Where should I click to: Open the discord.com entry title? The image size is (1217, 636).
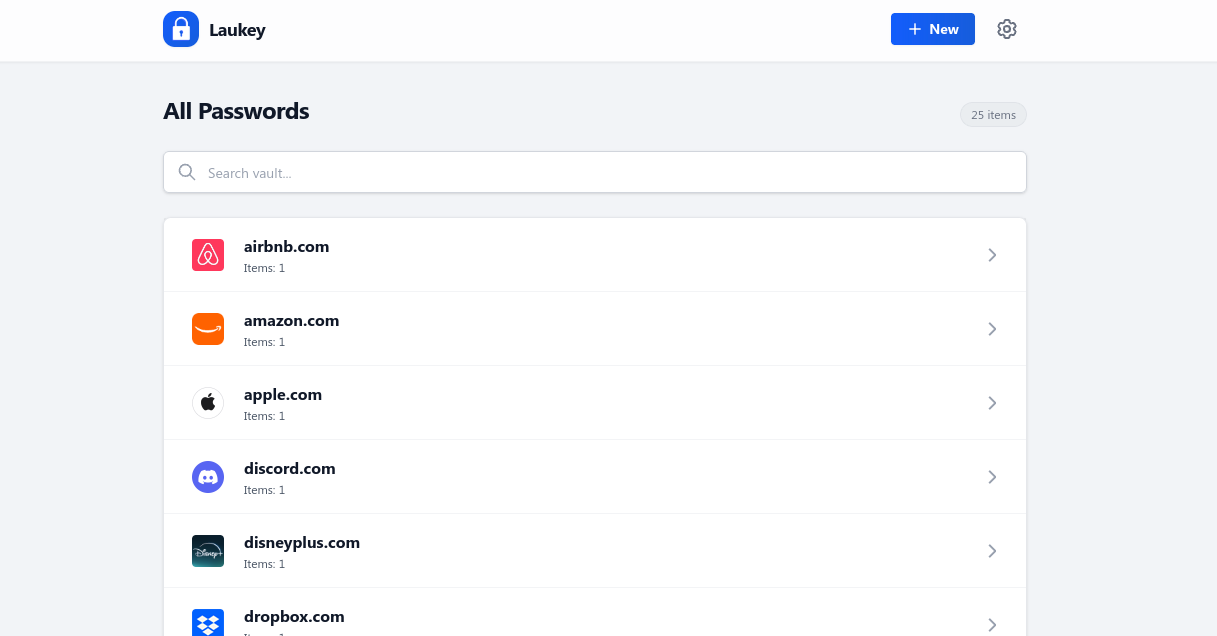(290, 469)
